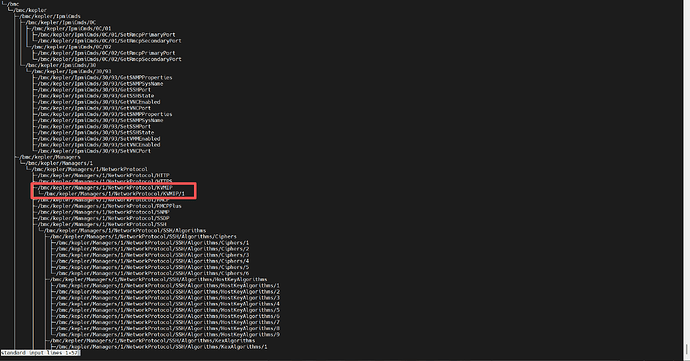The image size is (690, 361).
Task: Click the 30/93/GetVNCPort line
Action: coord(94,108)
